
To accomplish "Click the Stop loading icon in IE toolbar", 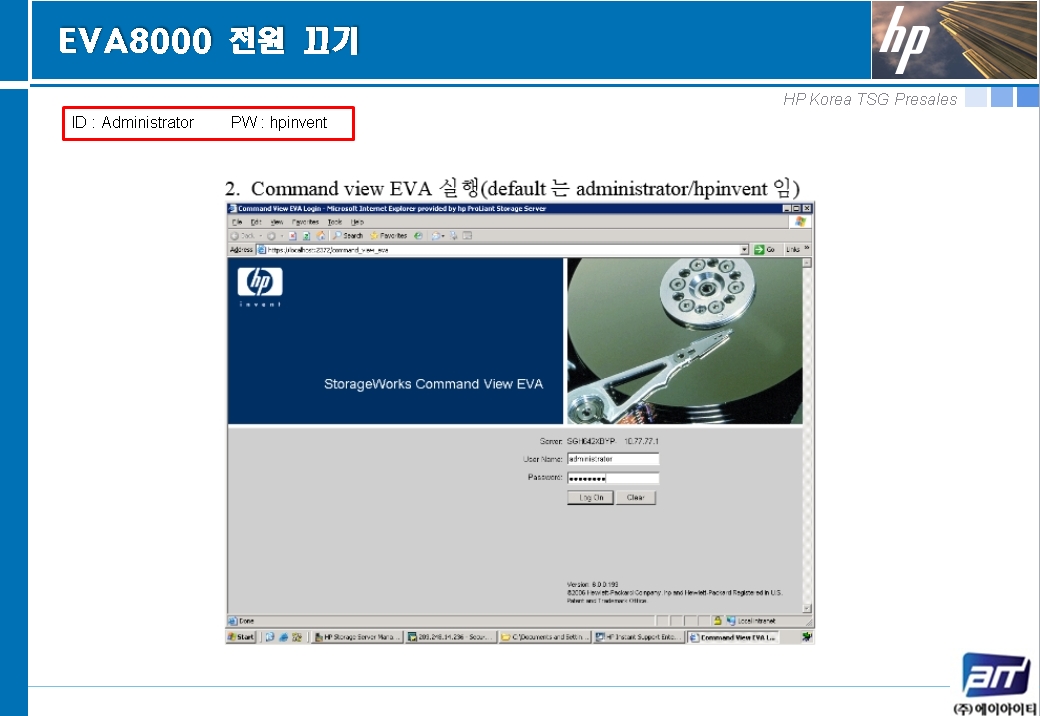I will coord(292,235).
